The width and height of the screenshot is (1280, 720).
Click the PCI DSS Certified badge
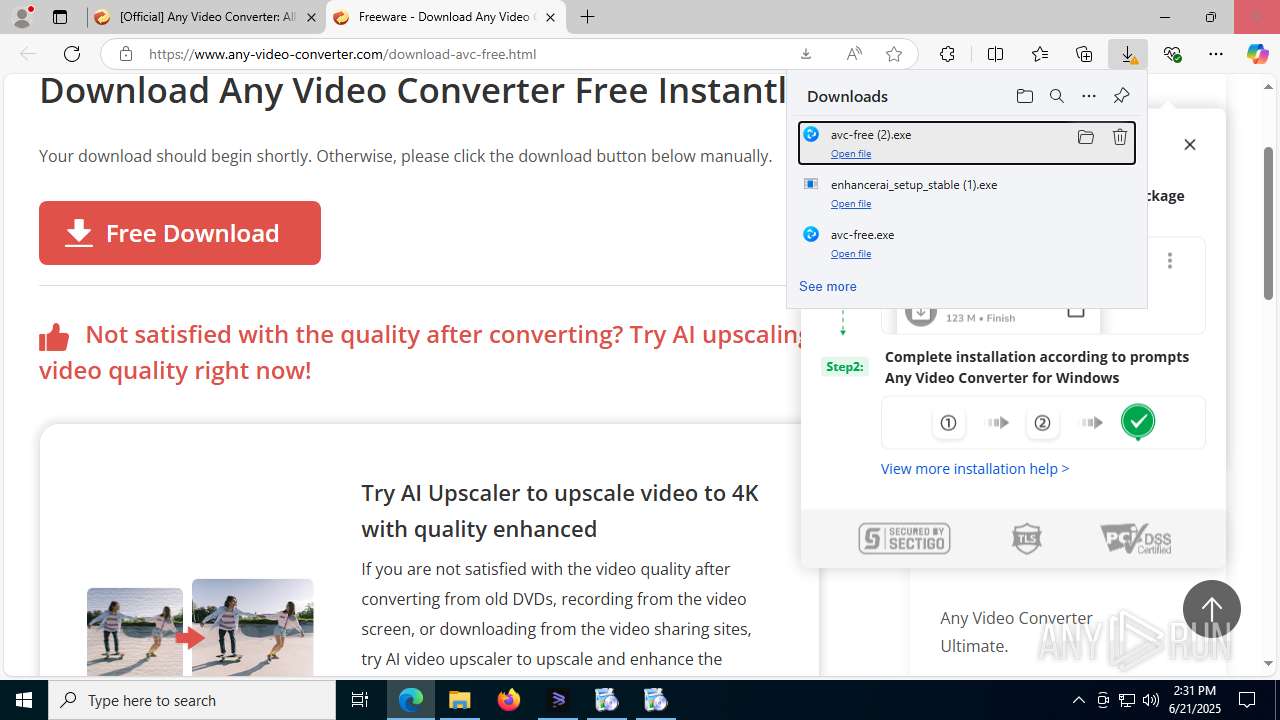tap(1136, 539)
